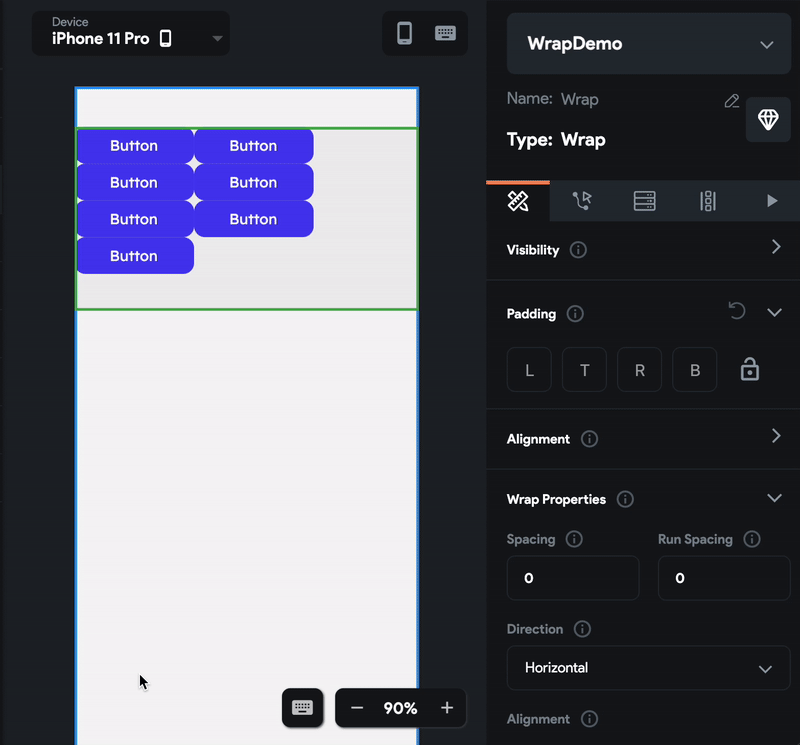Select the second Button in row three
Image resolution: width=800 pixels, height=745 pixels.
pos(254,219)
